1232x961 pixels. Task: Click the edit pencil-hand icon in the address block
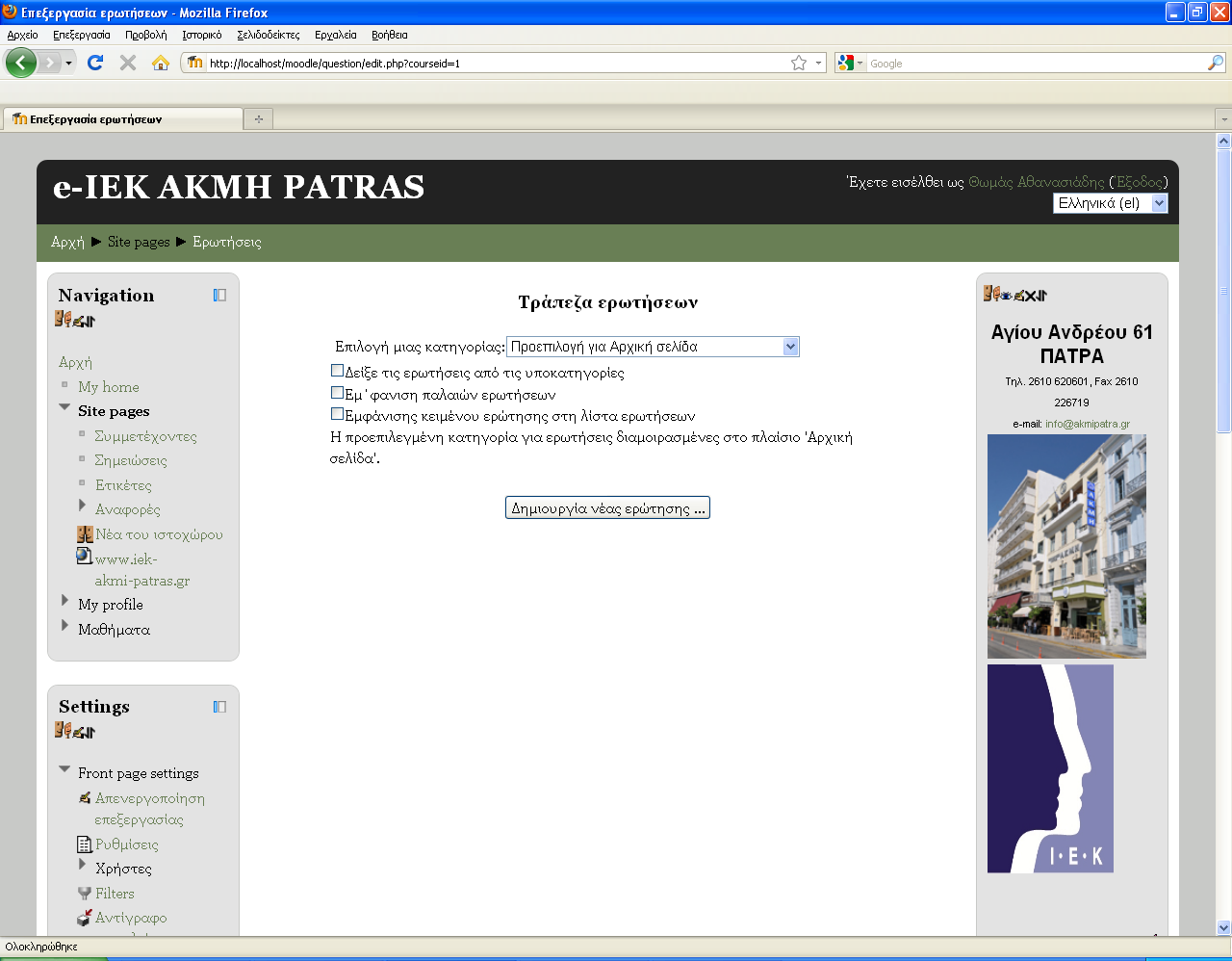(x=1018, y=296)
